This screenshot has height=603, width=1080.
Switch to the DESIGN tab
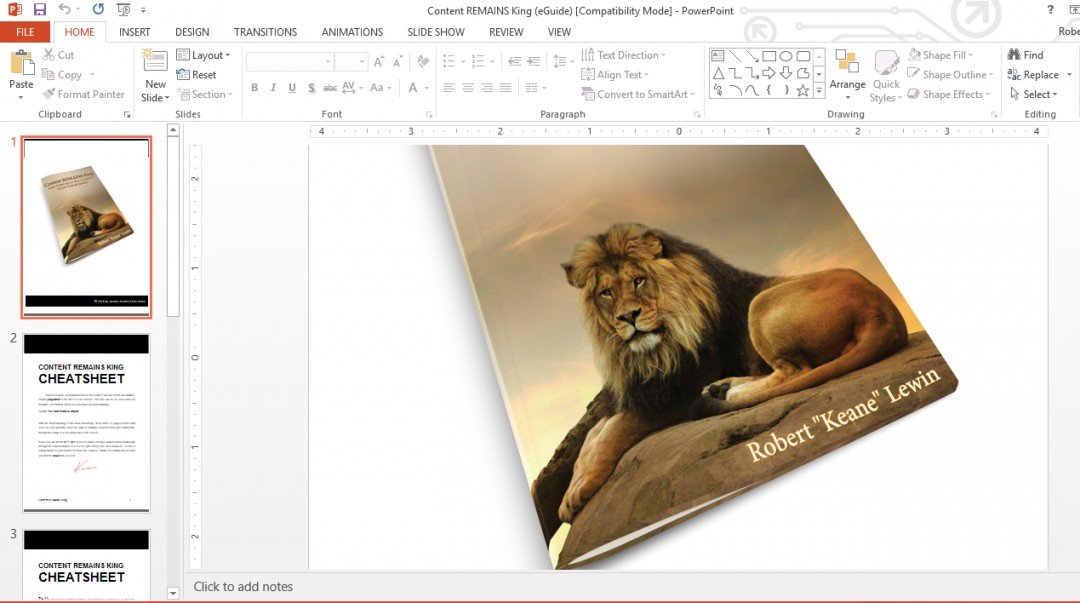click(x=192, y=32)
